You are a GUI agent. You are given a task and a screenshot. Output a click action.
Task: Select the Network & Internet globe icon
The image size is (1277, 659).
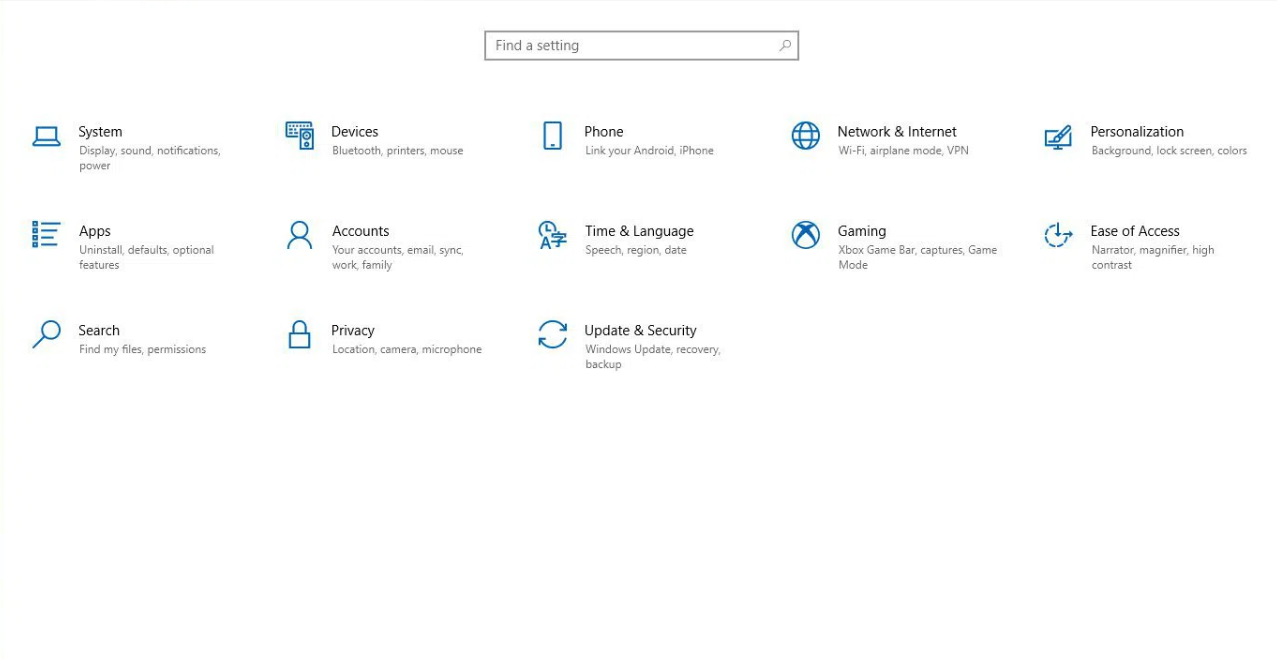click(805, 135)
